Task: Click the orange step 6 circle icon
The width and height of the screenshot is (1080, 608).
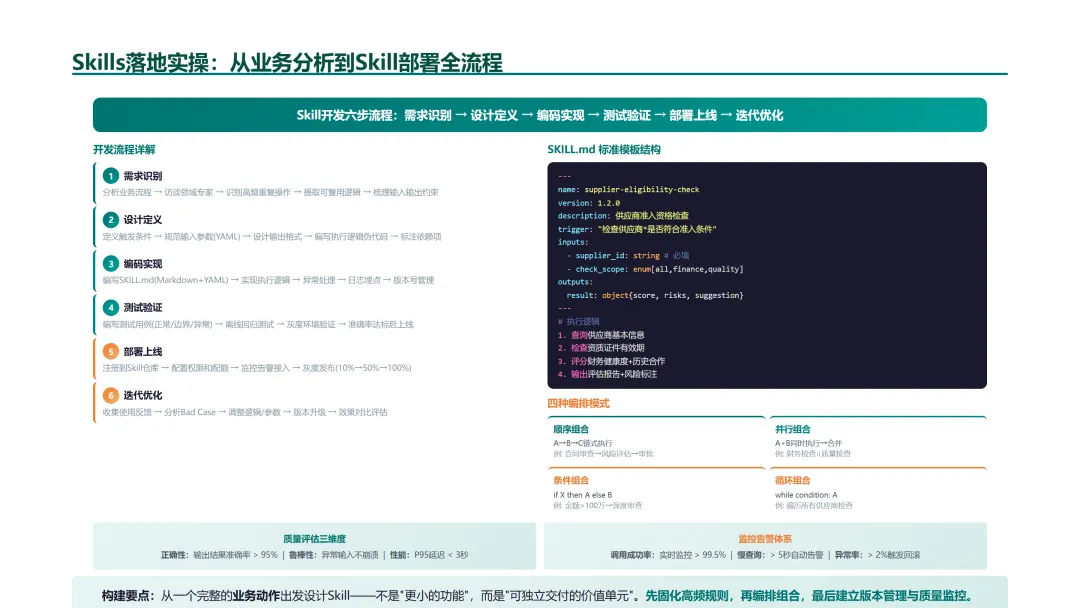Action: point(110,395)
